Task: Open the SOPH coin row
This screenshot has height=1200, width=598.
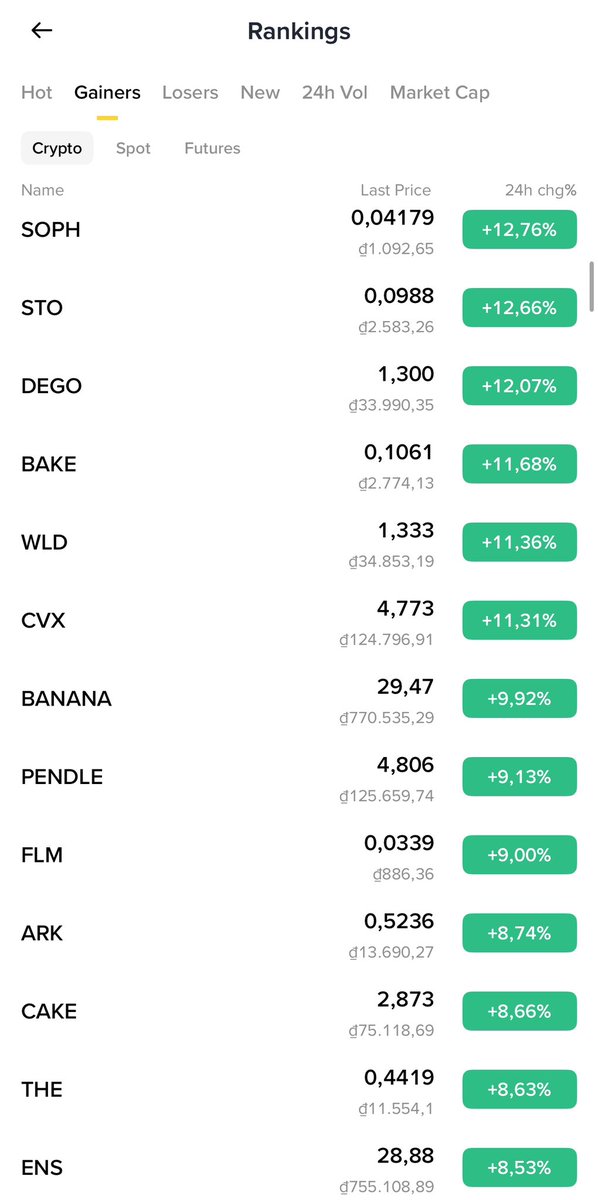Action: [299, 230]
